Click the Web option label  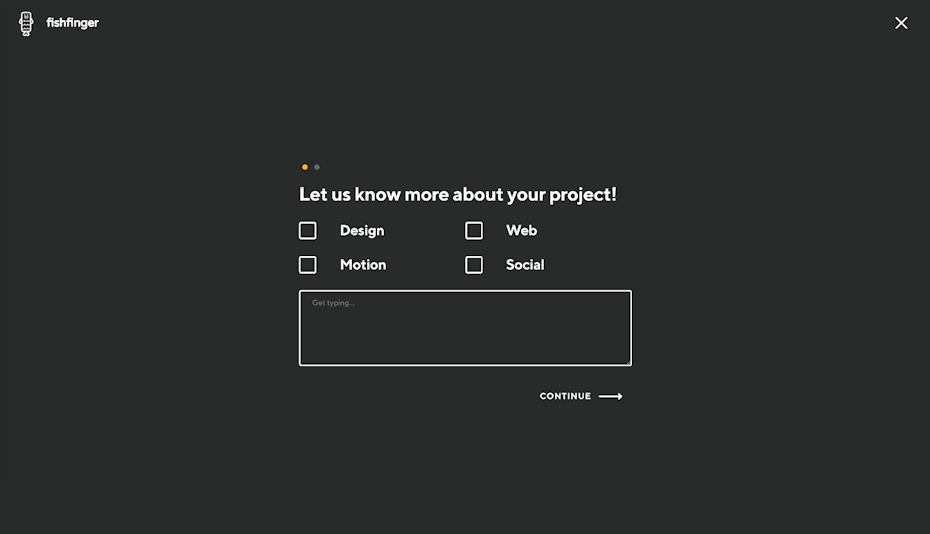[521, 231]
